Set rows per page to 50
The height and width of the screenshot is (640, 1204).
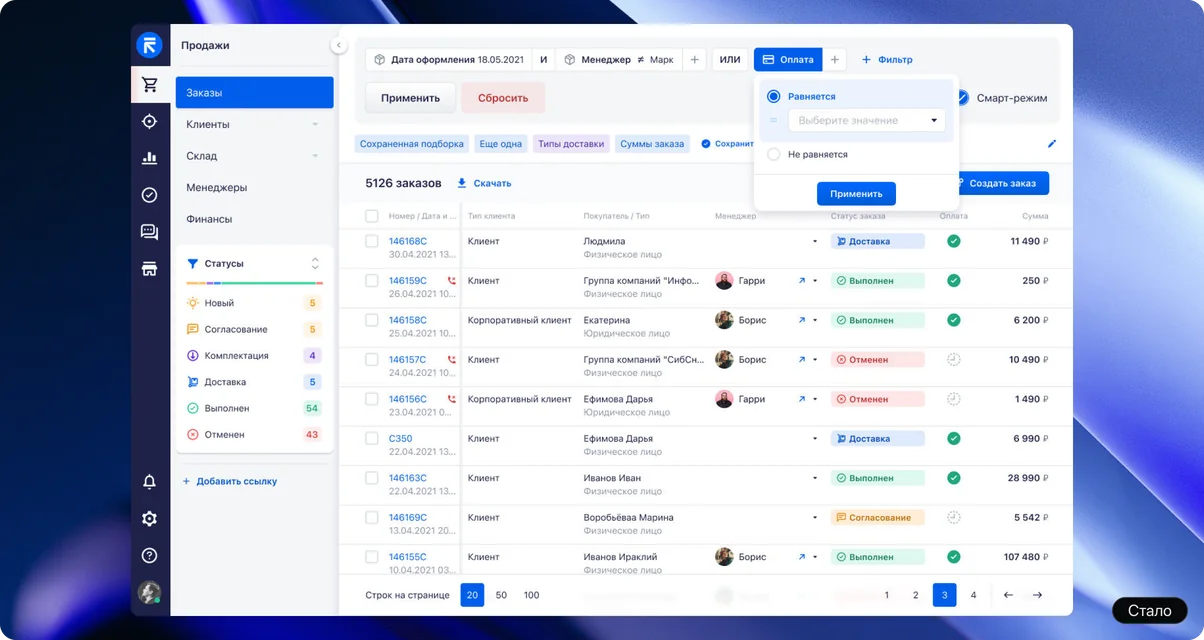(501, 595)
